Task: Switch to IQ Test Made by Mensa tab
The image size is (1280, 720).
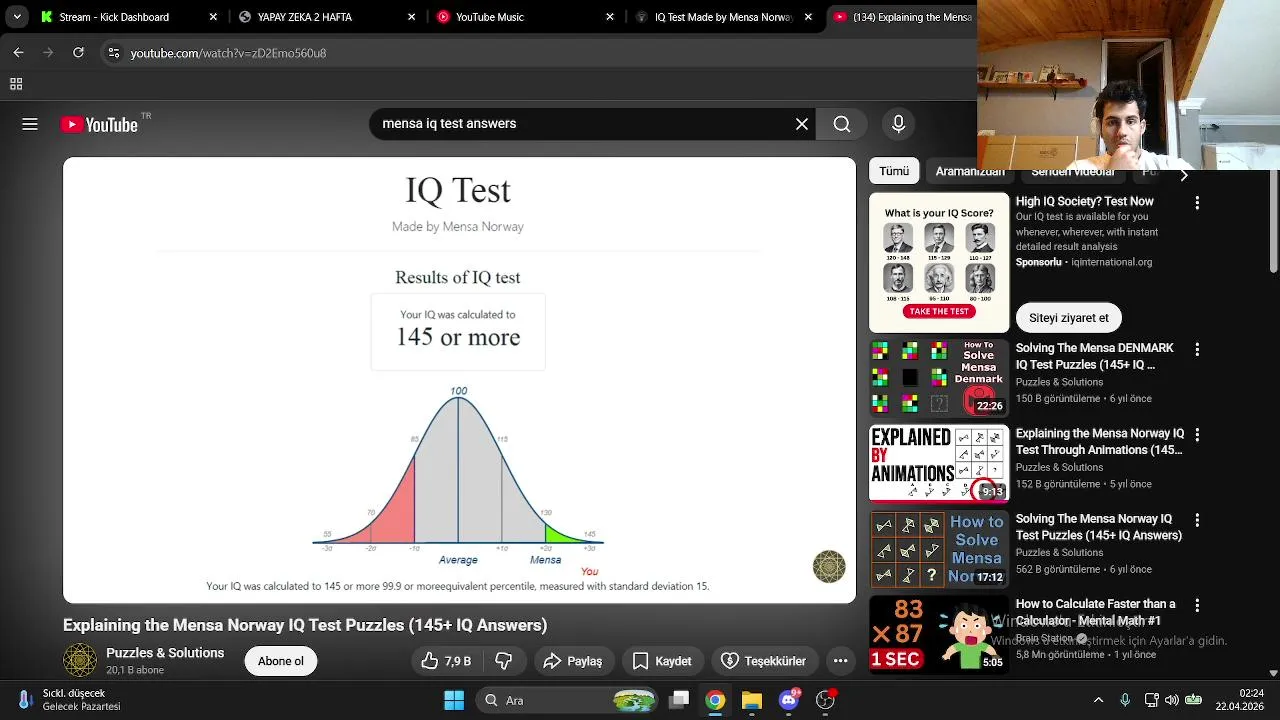Action: tap(723, 17)
